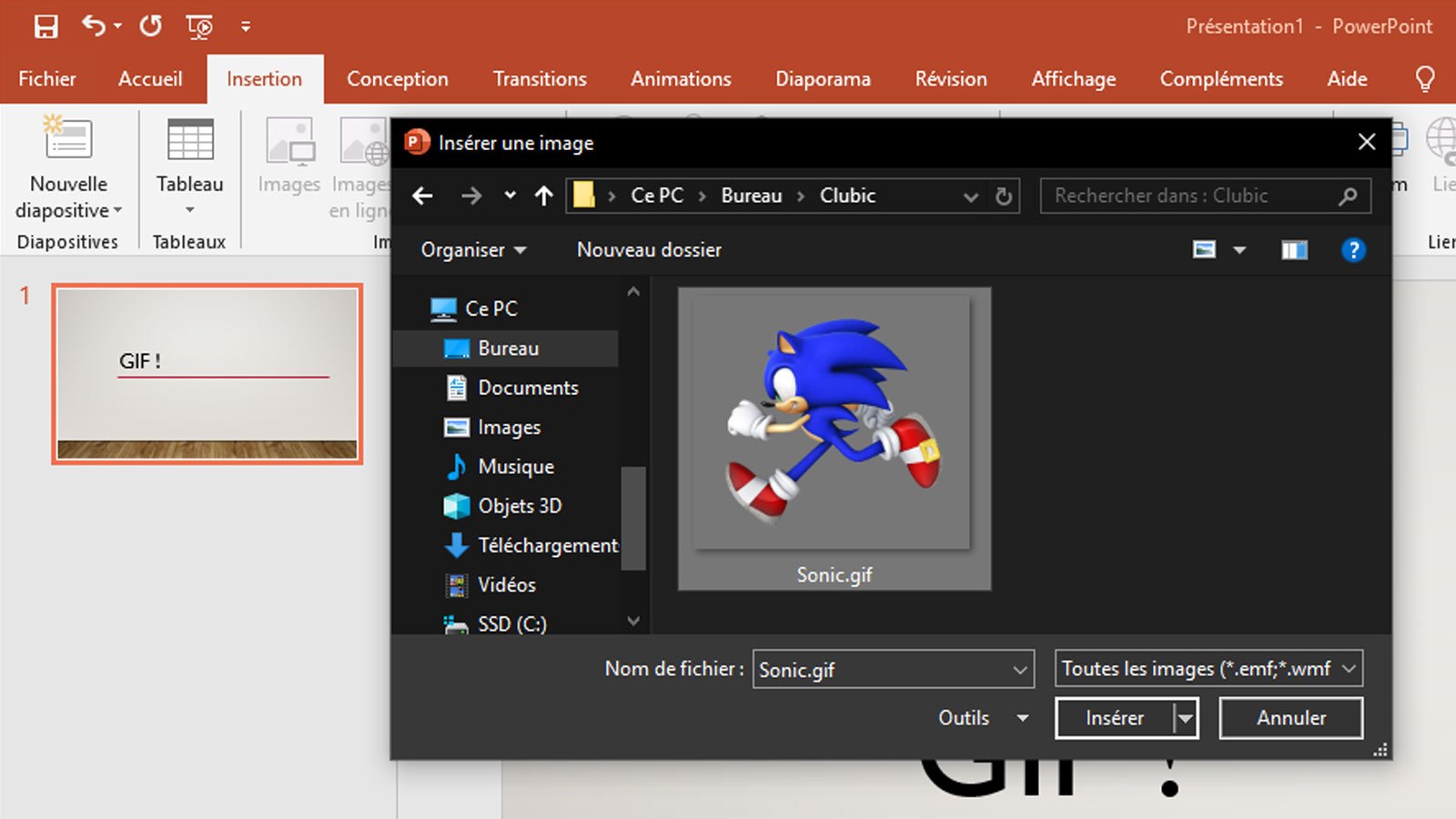Click the Rechercher dans Clubic search field
1456x819 pixels.
(x=1206, y=196)
